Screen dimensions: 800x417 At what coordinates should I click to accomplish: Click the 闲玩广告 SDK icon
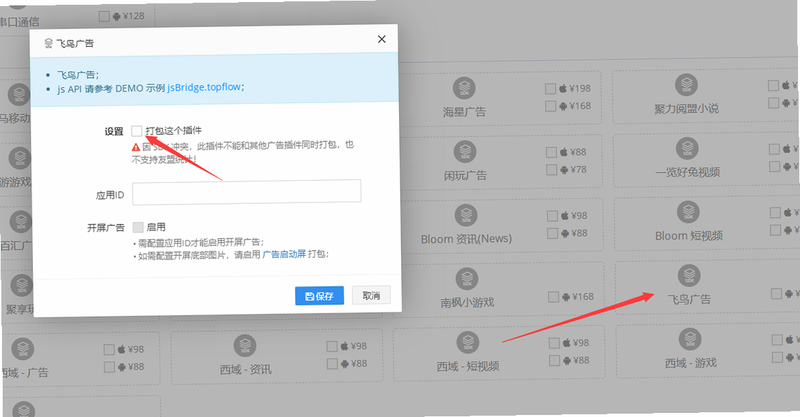pos(465,152)
